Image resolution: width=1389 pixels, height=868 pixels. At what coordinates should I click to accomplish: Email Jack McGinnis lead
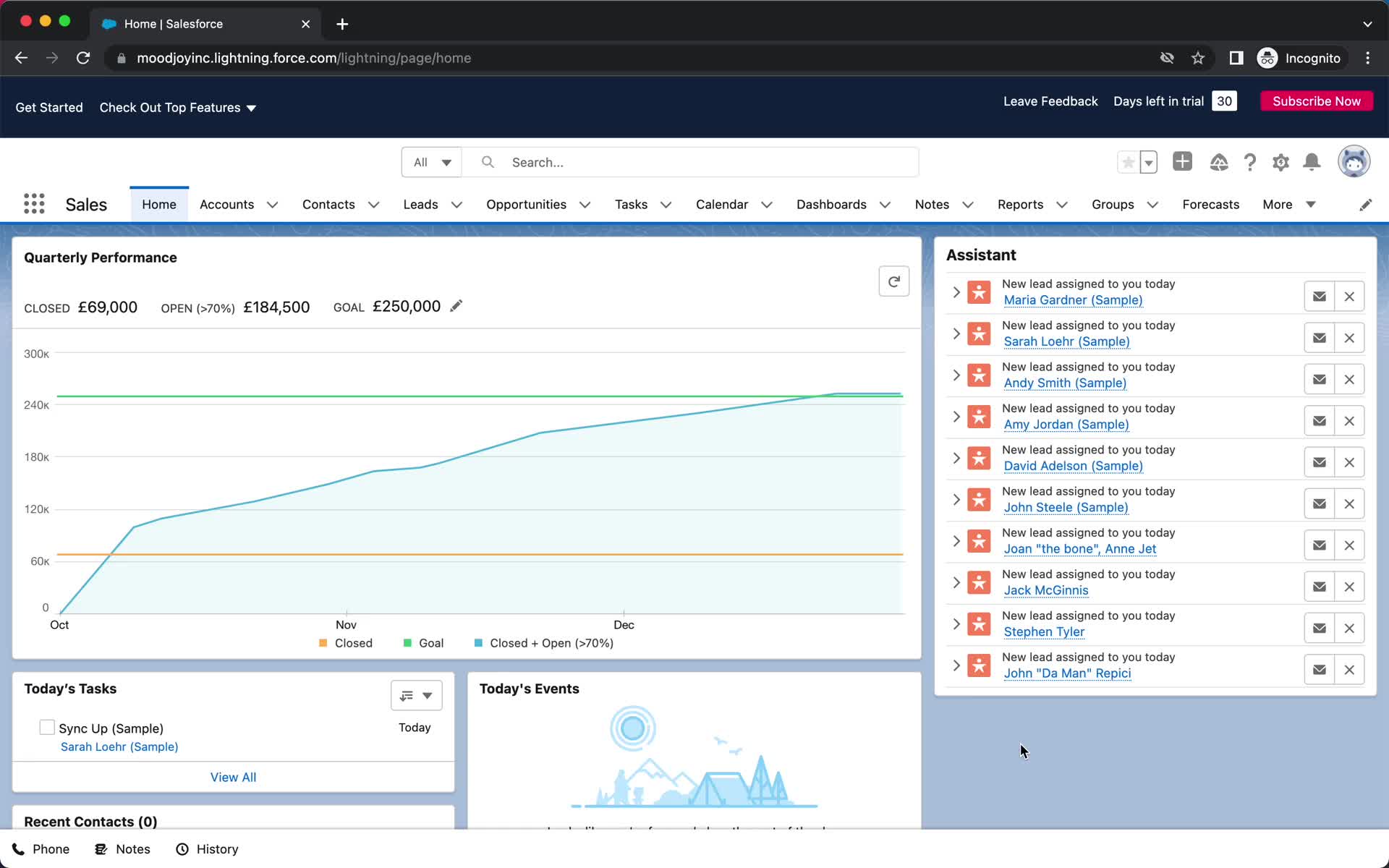[1319, 587]
